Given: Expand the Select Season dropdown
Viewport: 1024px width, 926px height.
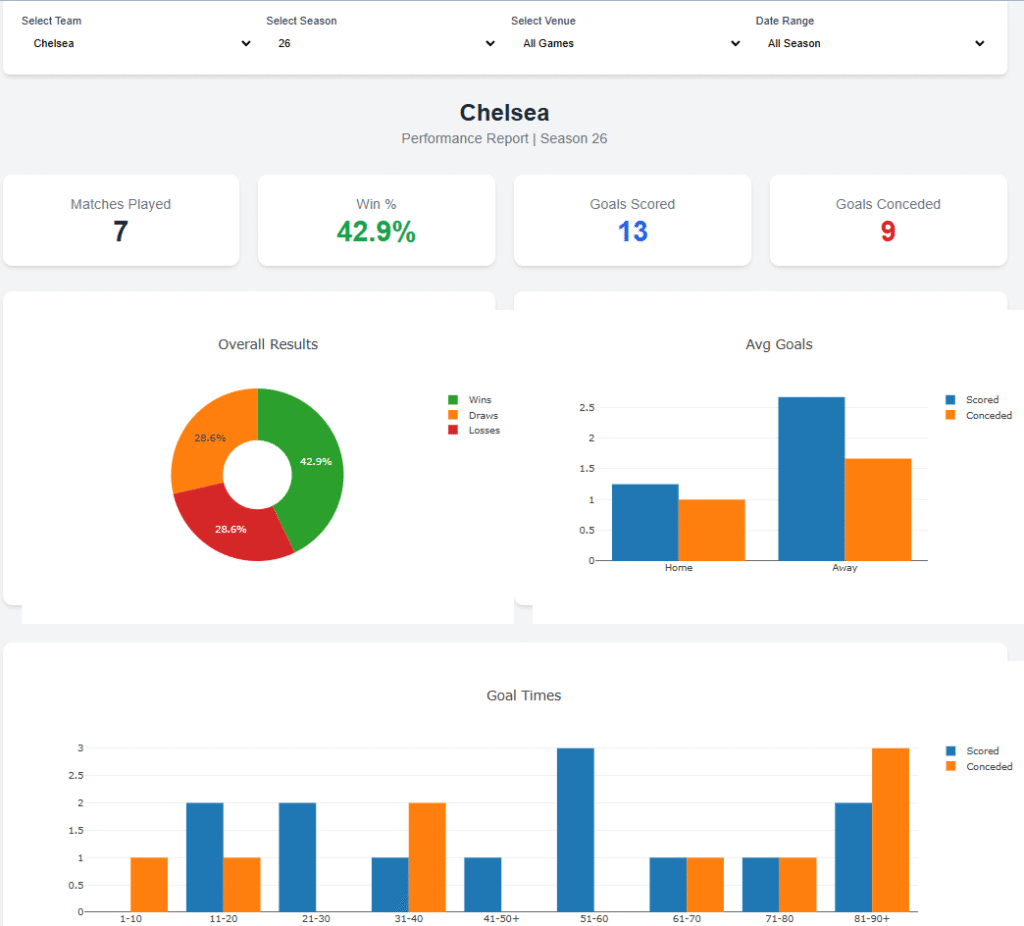Looking at the screenshot, I should (x=384, y=44).
